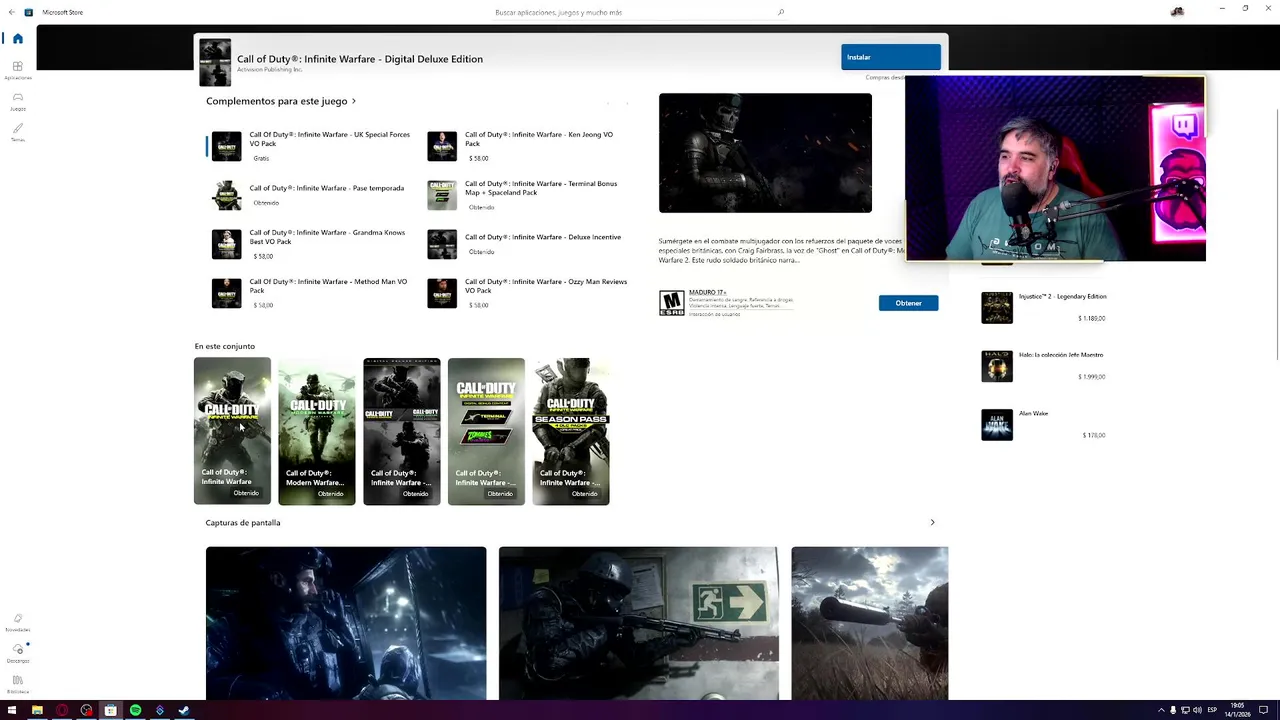Open the Windows Start menu

[12, 710]
